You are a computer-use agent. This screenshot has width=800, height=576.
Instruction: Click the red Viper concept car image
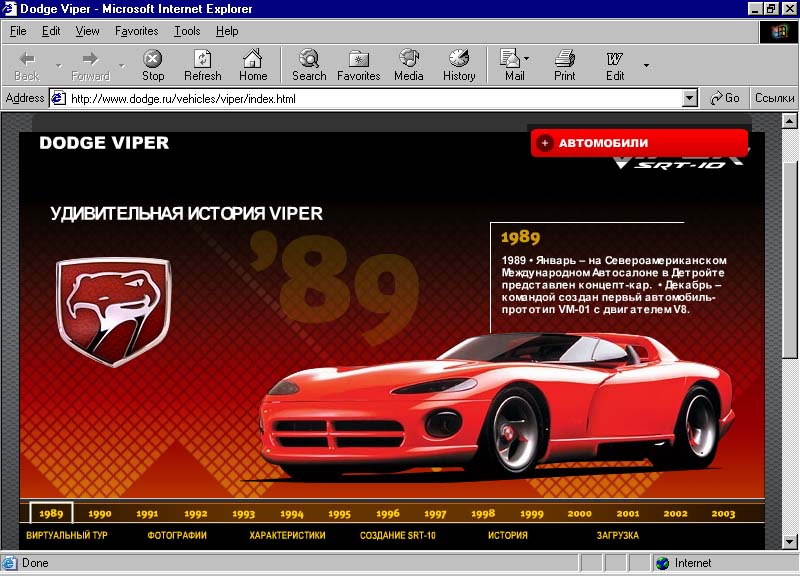pos(496,406)
